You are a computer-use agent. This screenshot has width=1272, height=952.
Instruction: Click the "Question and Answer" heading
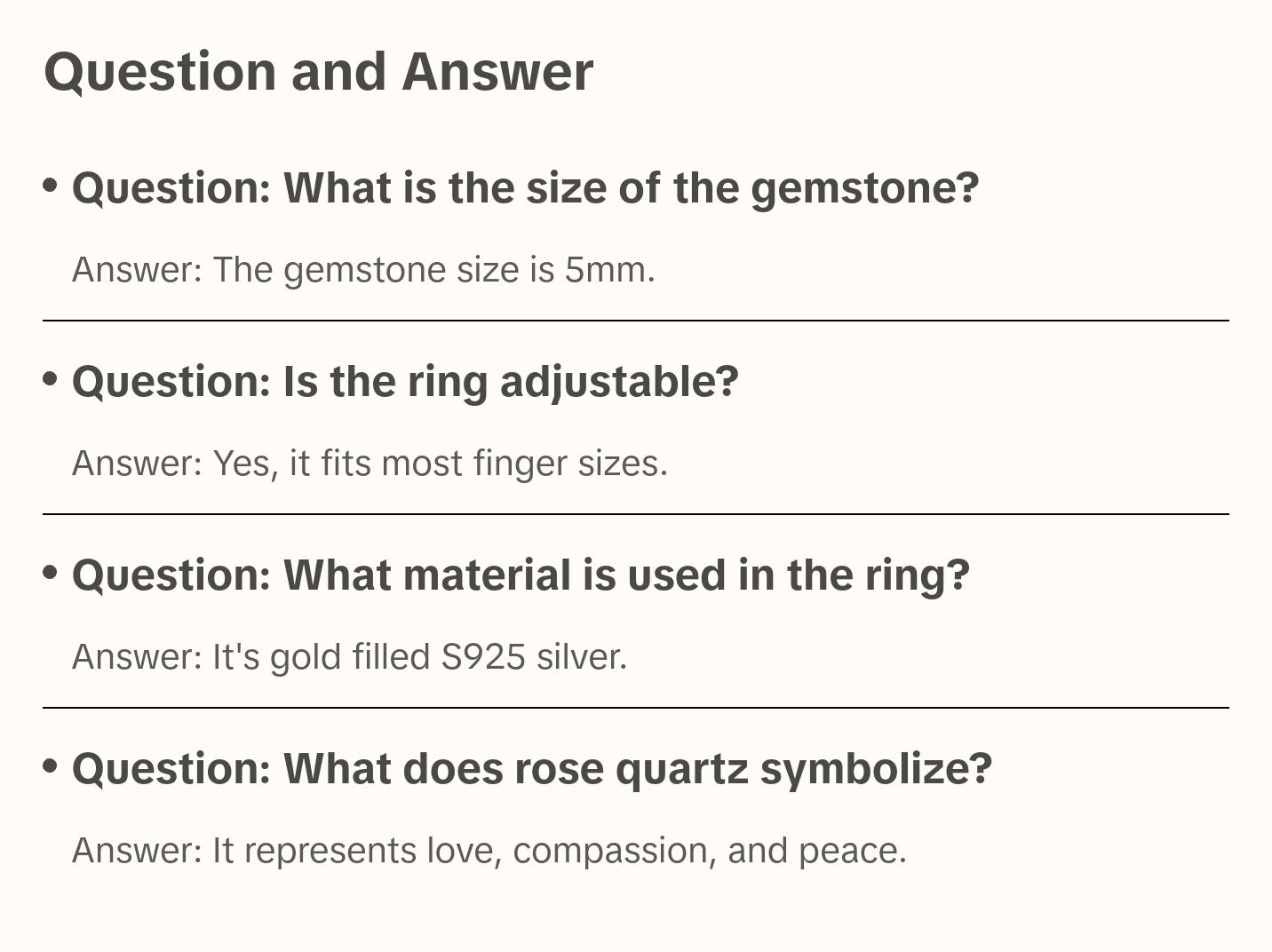tap(318, 71)
